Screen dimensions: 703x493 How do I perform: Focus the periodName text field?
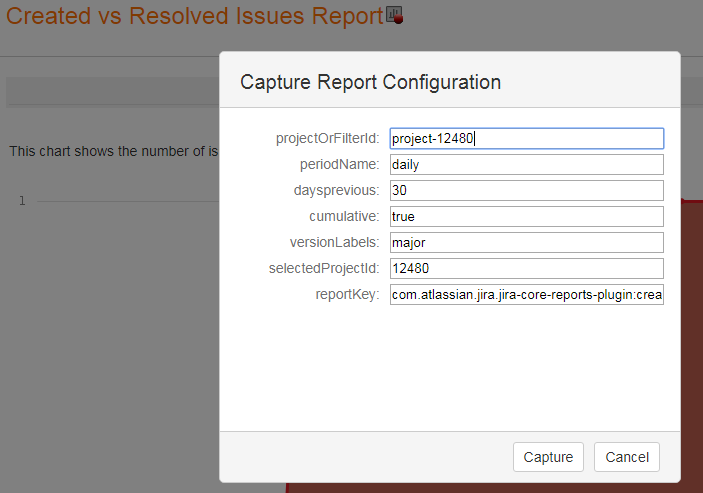(527, 165)
